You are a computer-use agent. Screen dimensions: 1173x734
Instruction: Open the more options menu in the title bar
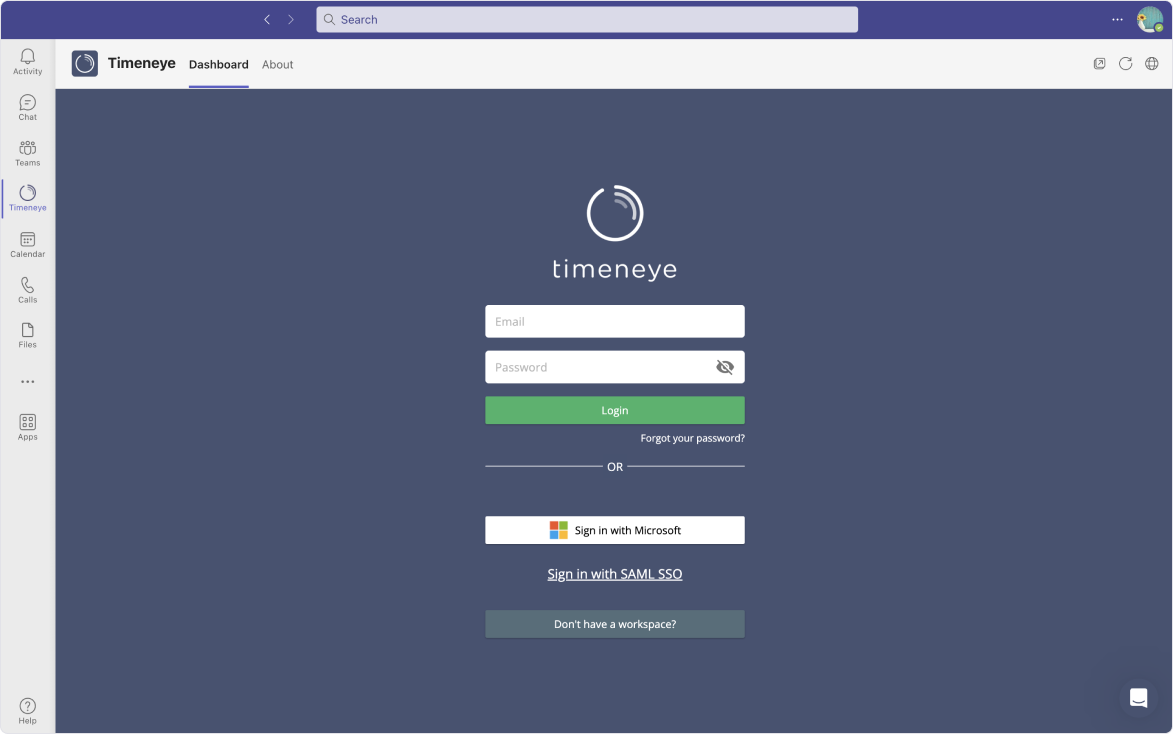point(1117,19)
